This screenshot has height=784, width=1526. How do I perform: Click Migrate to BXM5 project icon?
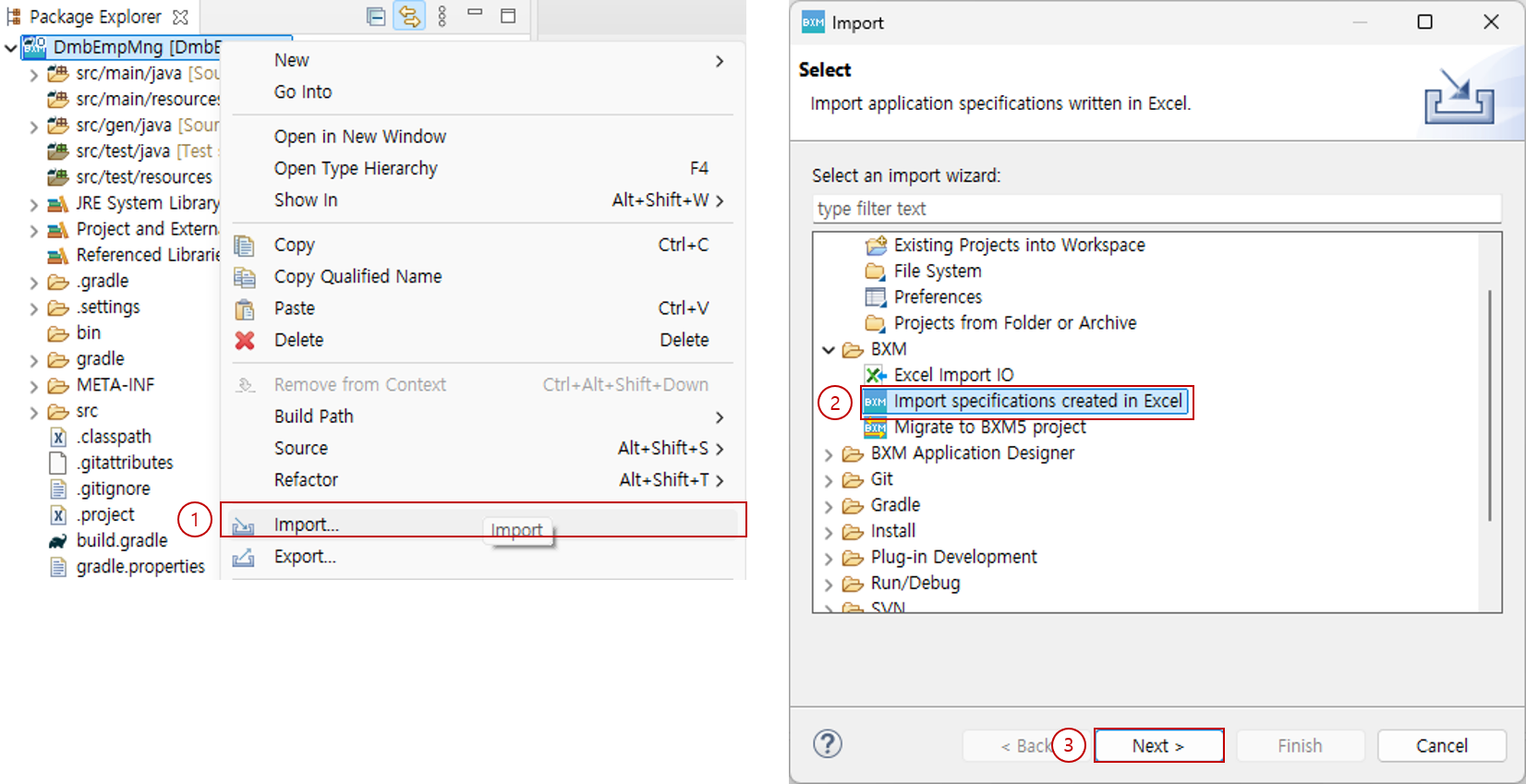(876, 428)
